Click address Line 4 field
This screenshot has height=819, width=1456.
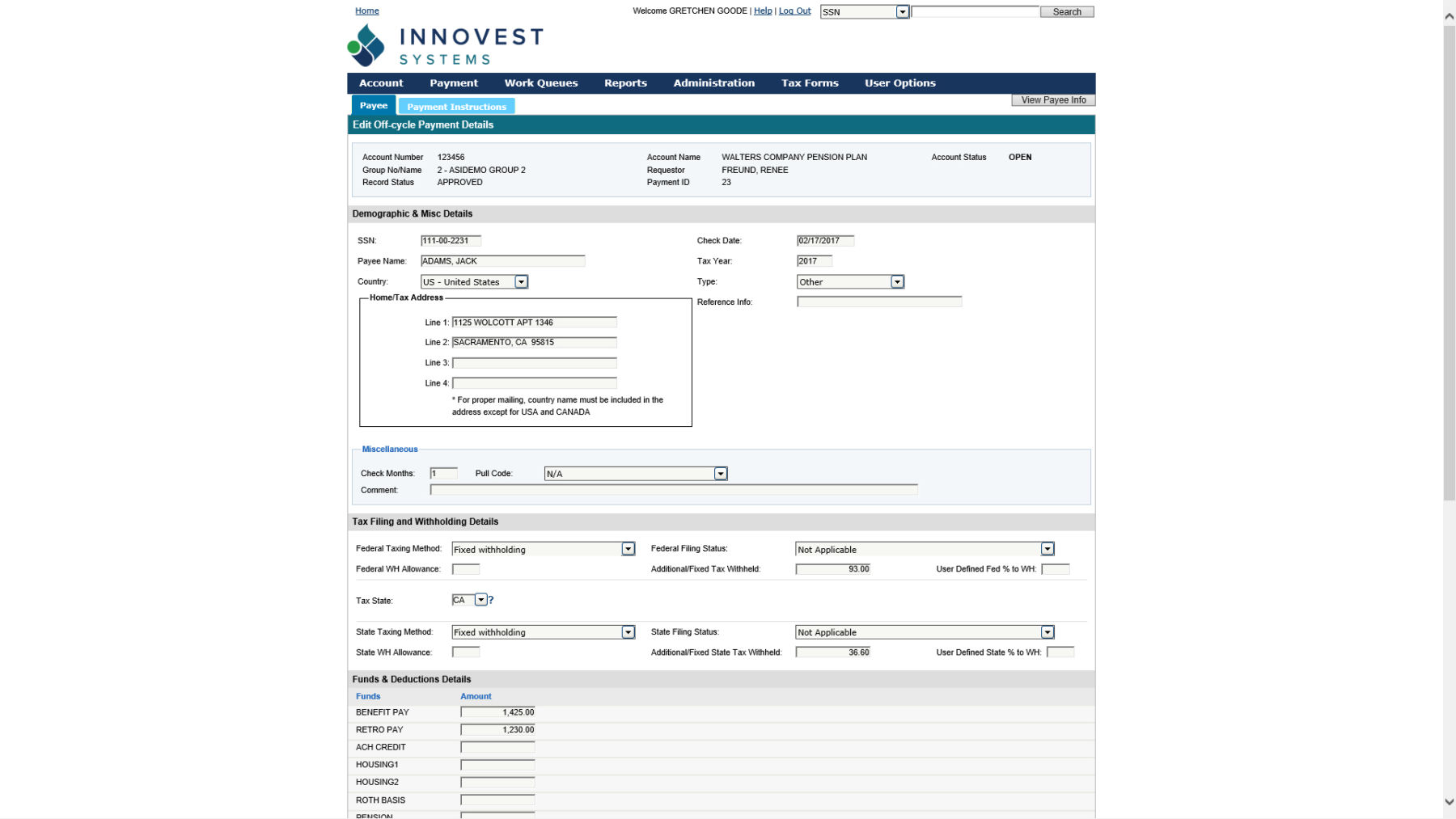[534, 383]
